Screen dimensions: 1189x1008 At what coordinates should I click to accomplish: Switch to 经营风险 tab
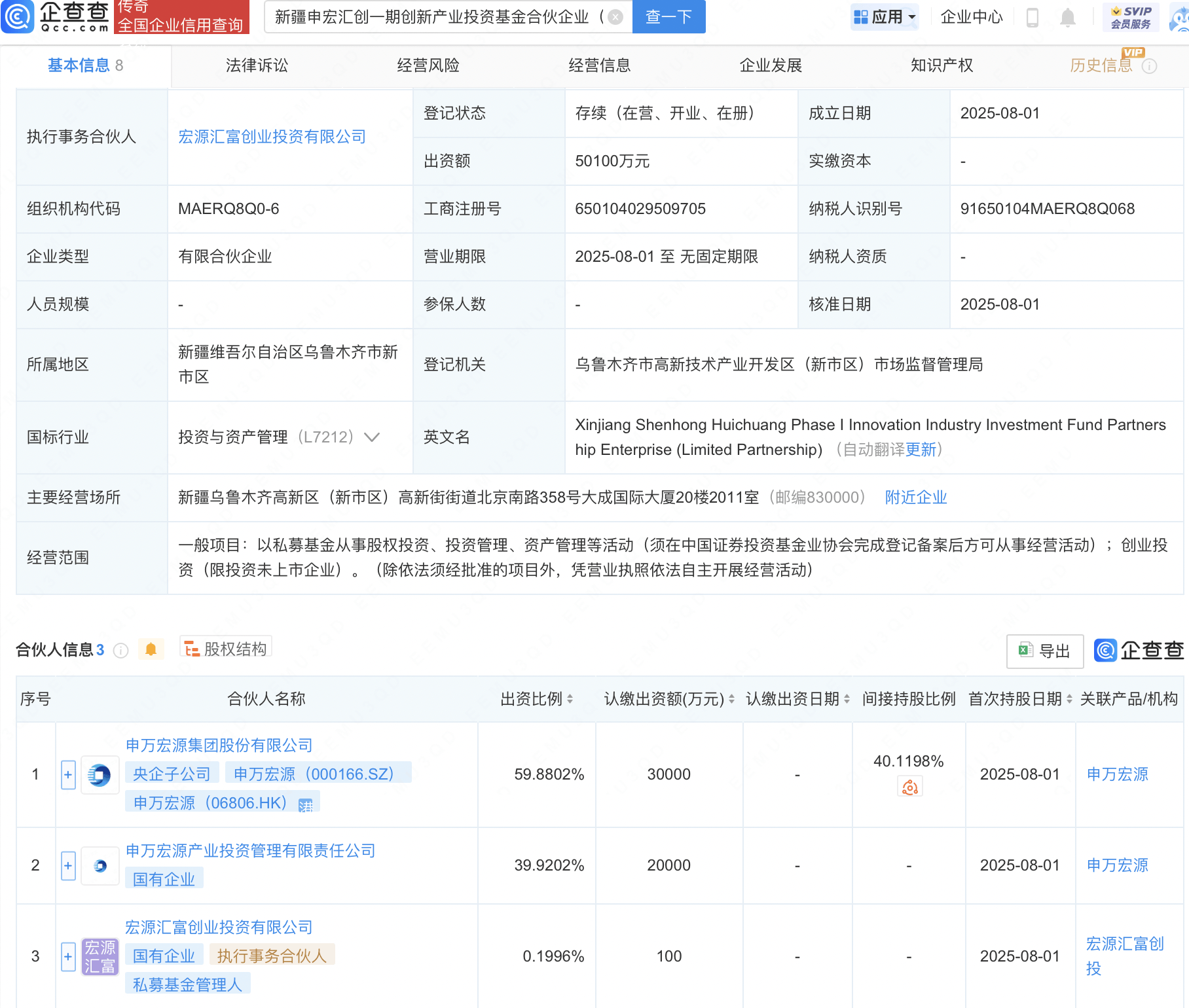(428, 65)
